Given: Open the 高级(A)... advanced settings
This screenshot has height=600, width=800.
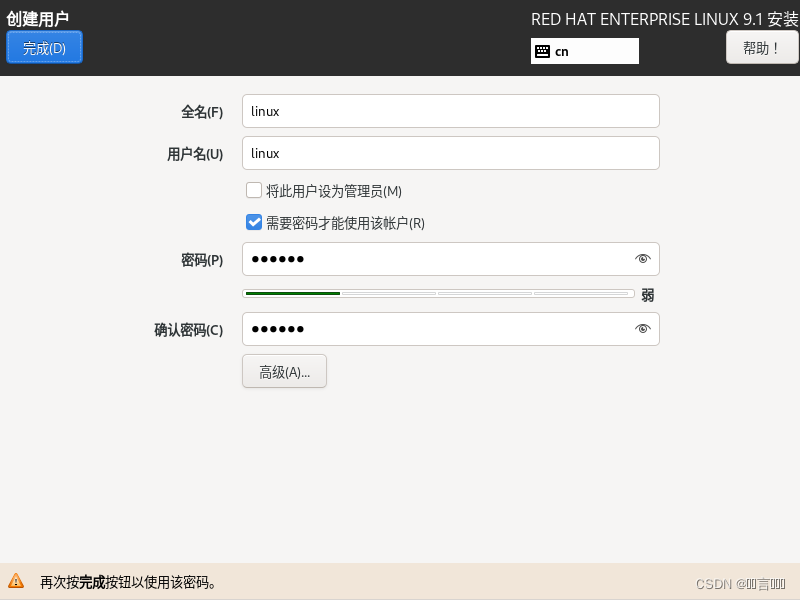Looking at the screenshot, I should coord(284,371).
